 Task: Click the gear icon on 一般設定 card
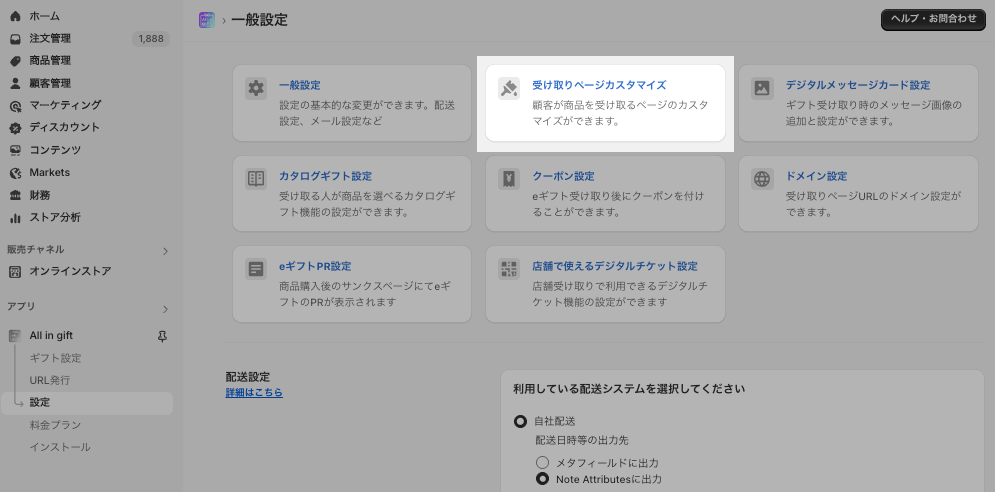256,88
